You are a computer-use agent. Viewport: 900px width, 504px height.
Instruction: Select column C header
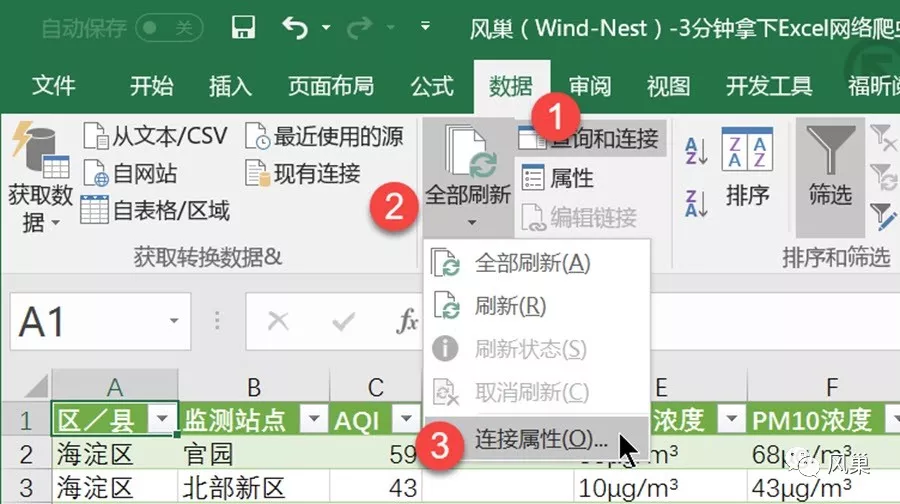375,387
